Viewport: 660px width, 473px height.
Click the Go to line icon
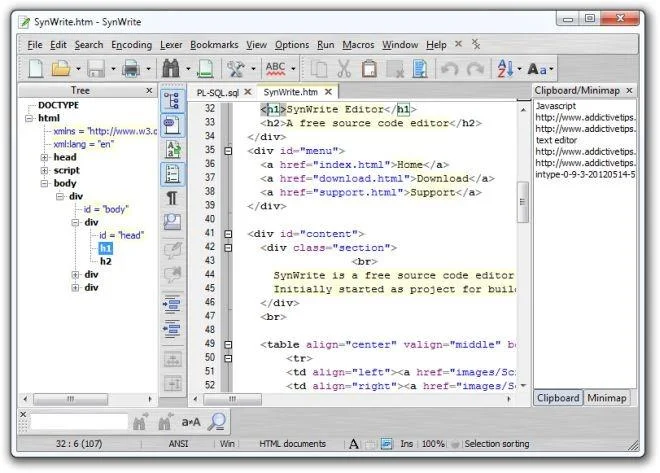(x=205, y=68)
